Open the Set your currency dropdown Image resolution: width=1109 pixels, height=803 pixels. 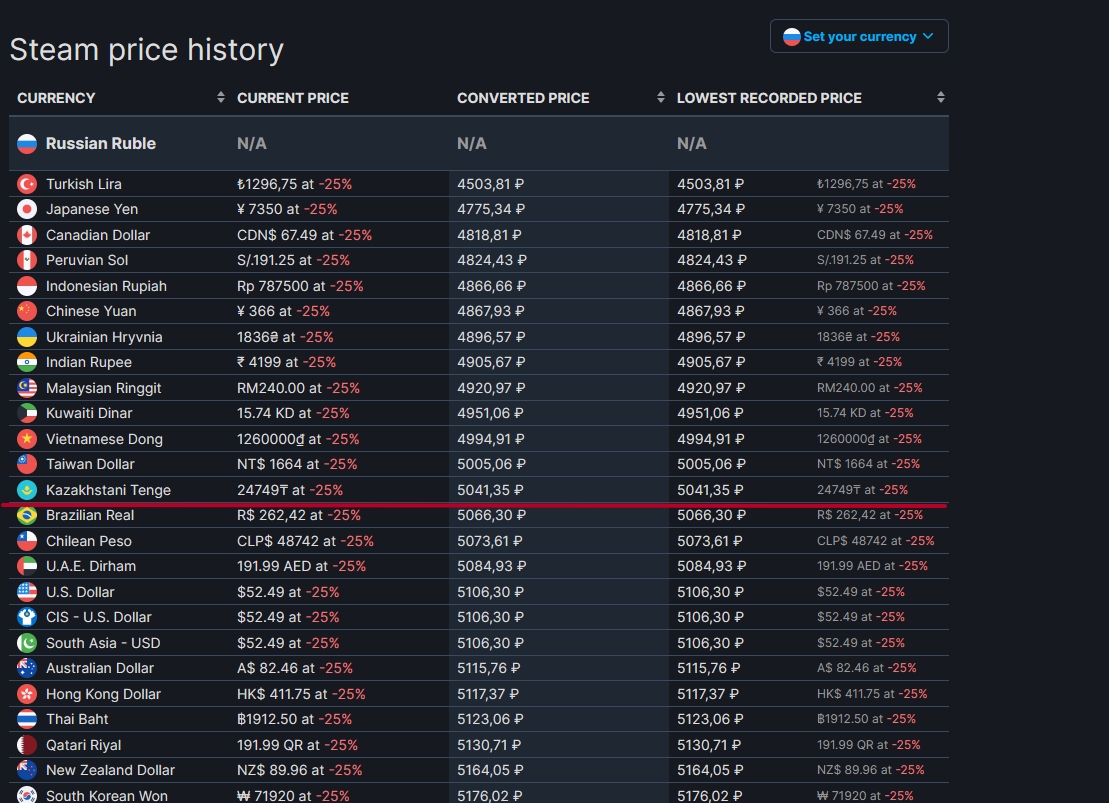coord(859,36)
